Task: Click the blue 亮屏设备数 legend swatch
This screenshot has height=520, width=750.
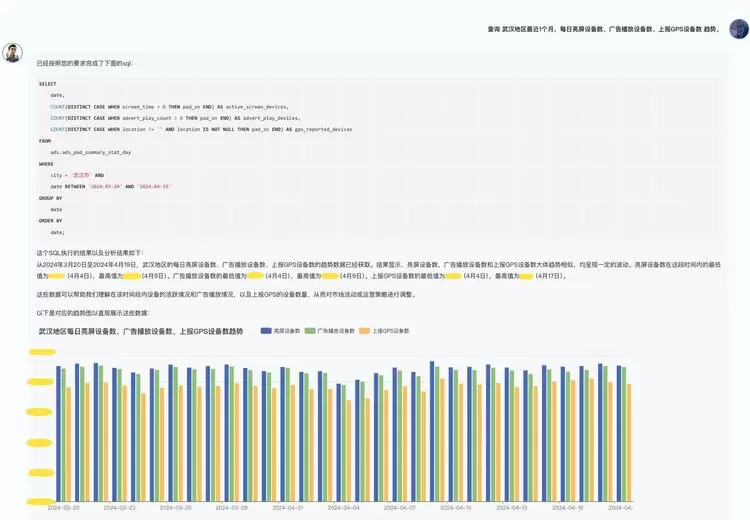Action: [265, 330]
